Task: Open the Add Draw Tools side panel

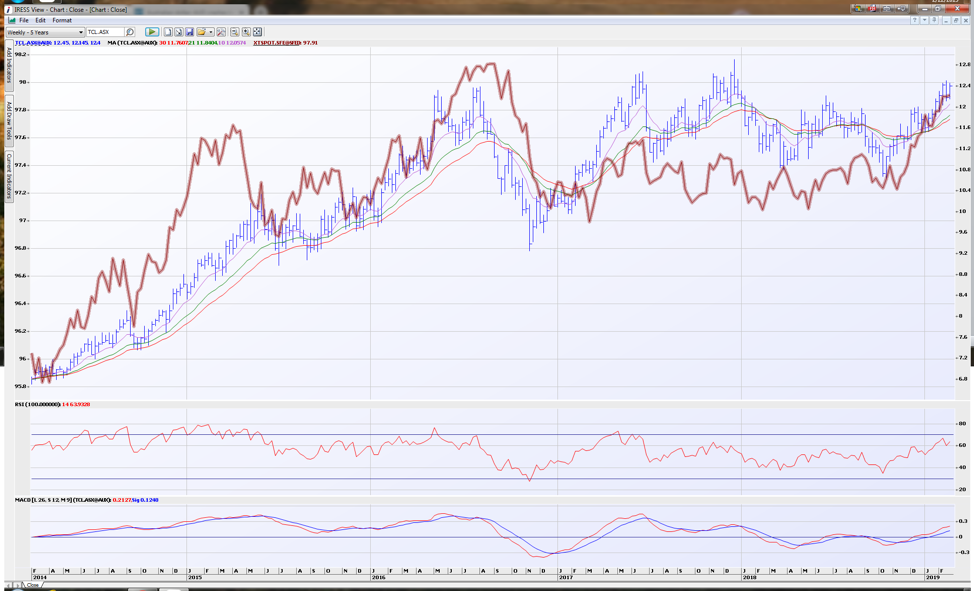Action: pos(9,120)
